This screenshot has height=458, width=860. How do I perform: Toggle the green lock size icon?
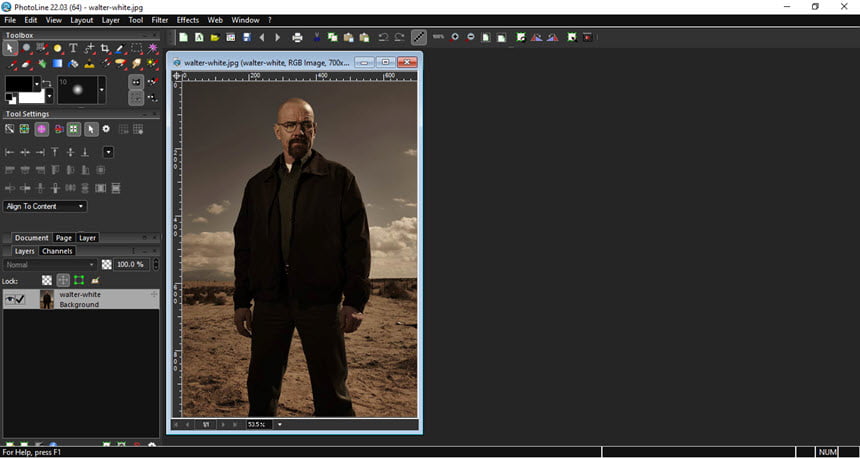[x=79, y=280]
